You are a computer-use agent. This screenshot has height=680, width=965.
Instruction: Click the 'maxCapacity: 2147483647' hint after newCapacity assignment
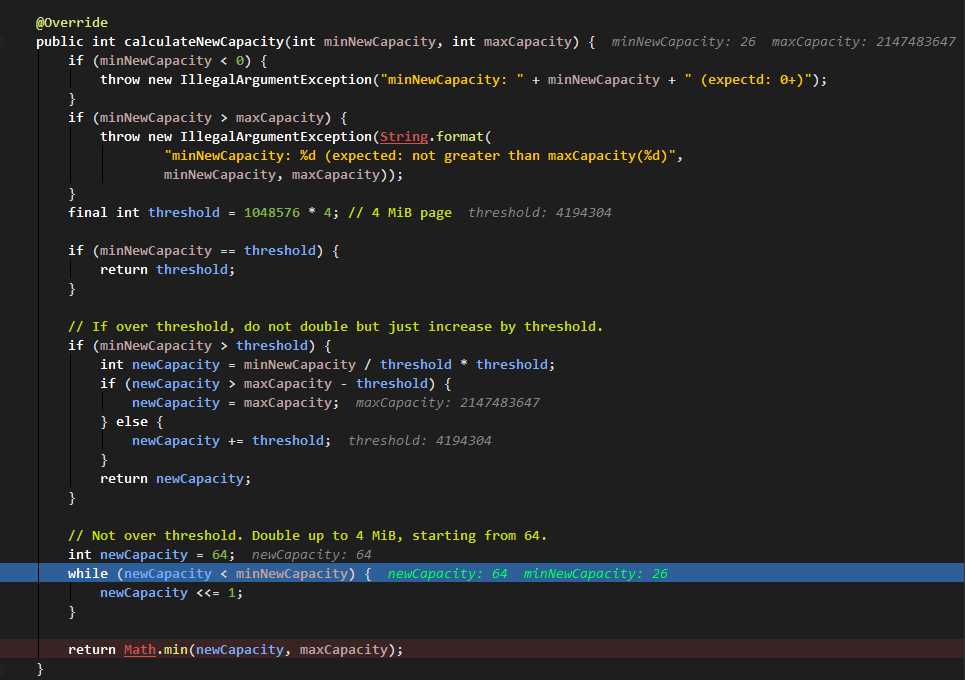tap(447, 403)
